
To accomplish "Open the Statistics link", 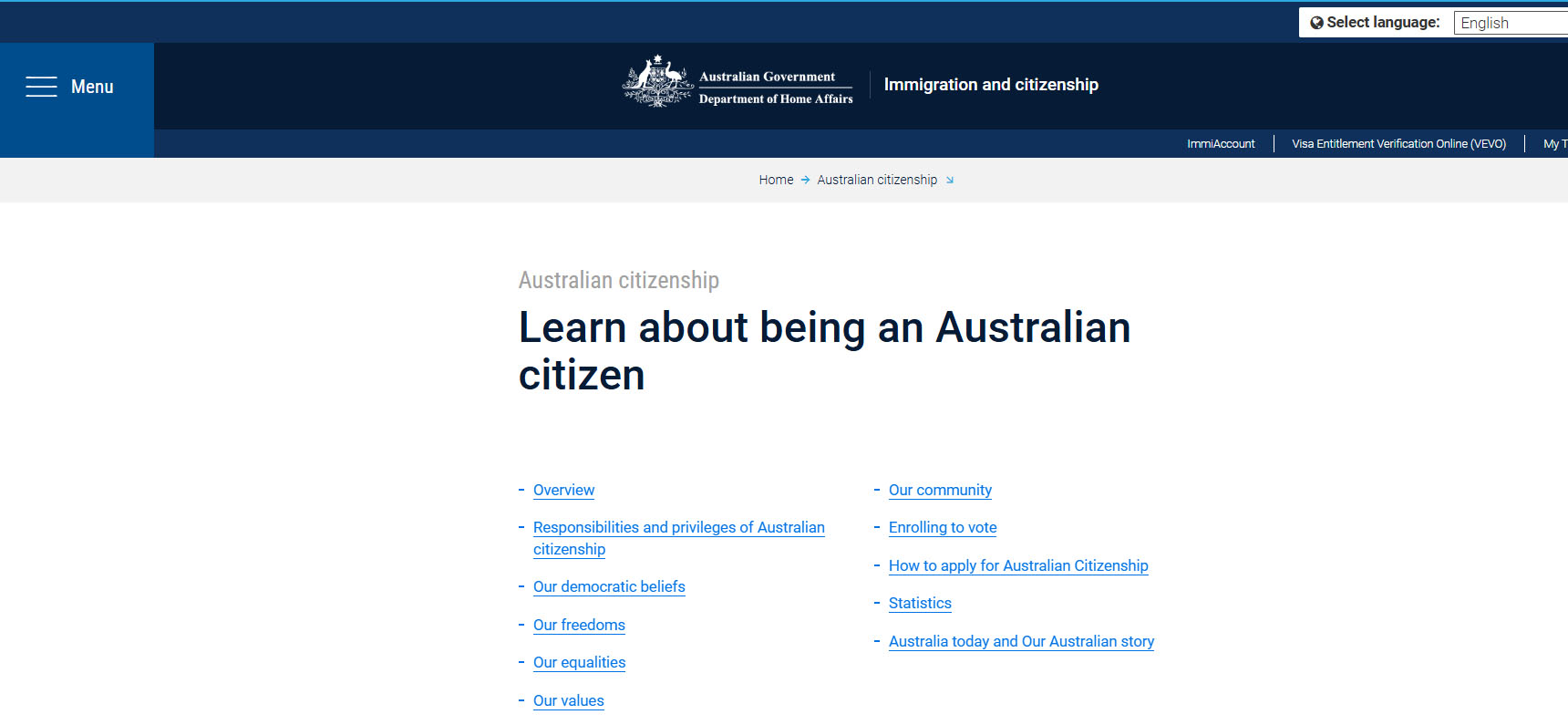I will [x=920, y=603].
